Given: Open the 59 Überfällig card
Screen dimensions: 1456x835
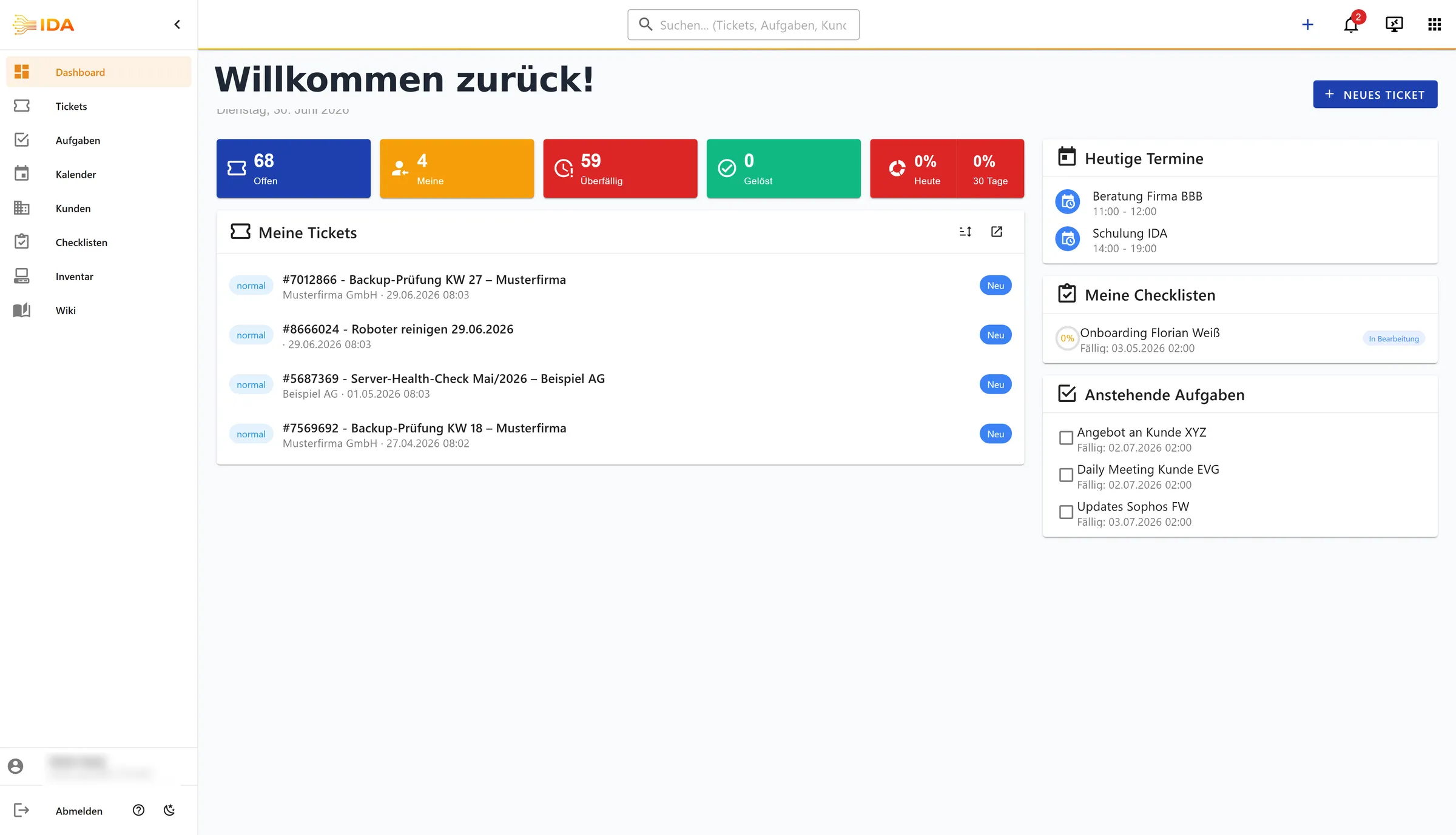Looking at the screenshot, I should (x=620, y=169).
